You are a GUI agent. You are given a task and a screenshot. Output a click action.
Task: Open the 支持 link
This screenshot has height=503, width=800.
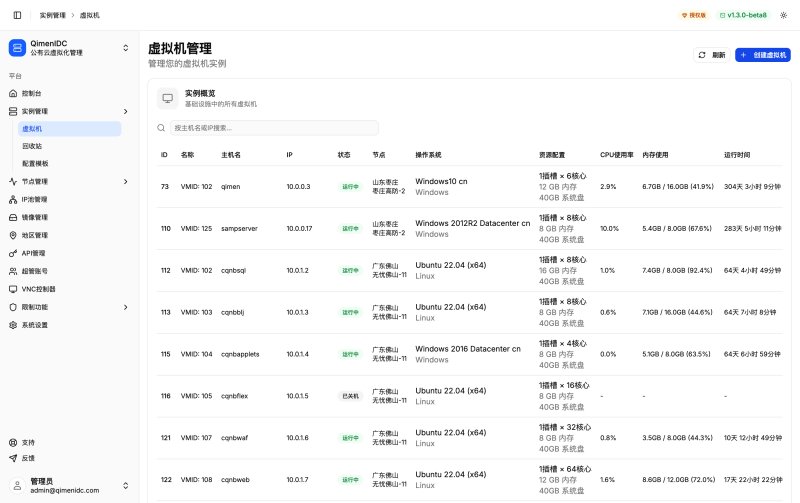tap(28, 443)
